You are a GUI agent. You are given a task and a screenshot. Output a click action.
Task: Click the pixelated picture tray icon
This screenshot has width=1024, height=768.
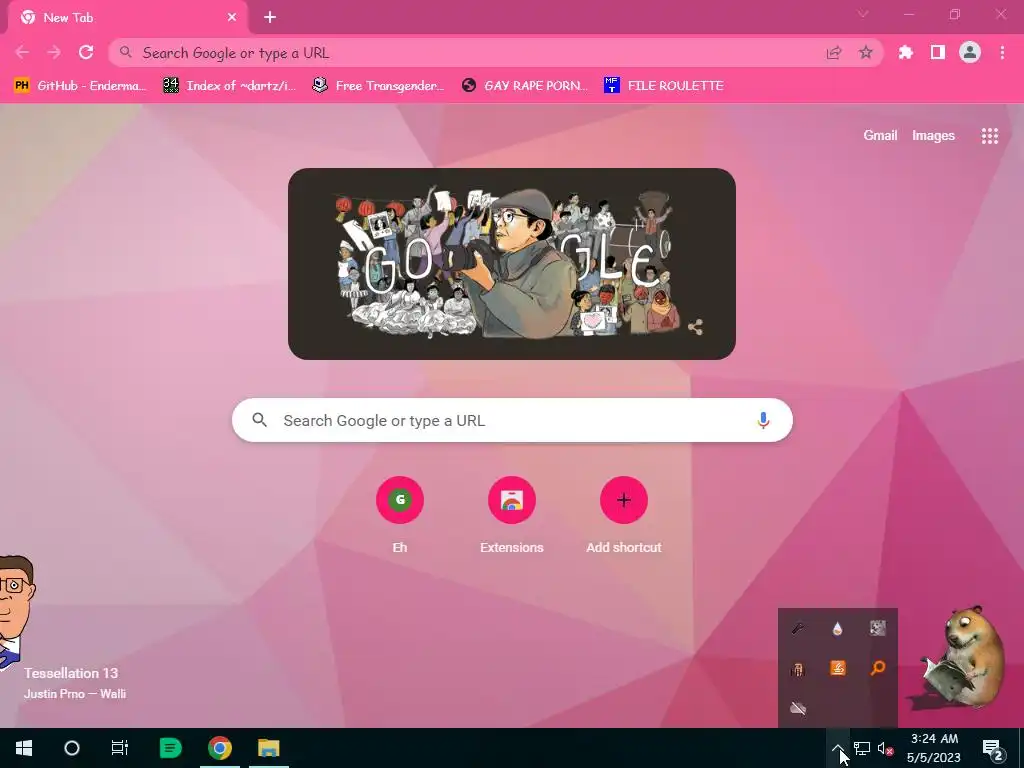pos(878,628)
